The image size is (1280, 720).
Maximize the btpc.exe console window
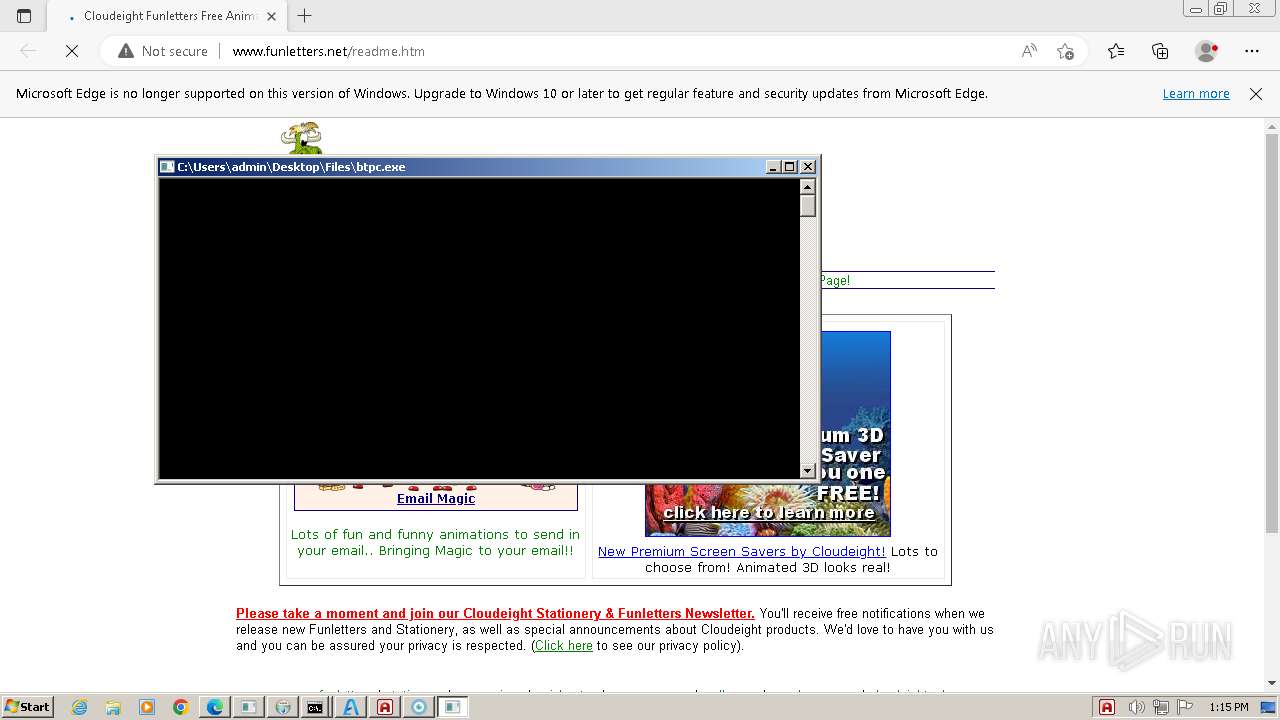[789, 167]
